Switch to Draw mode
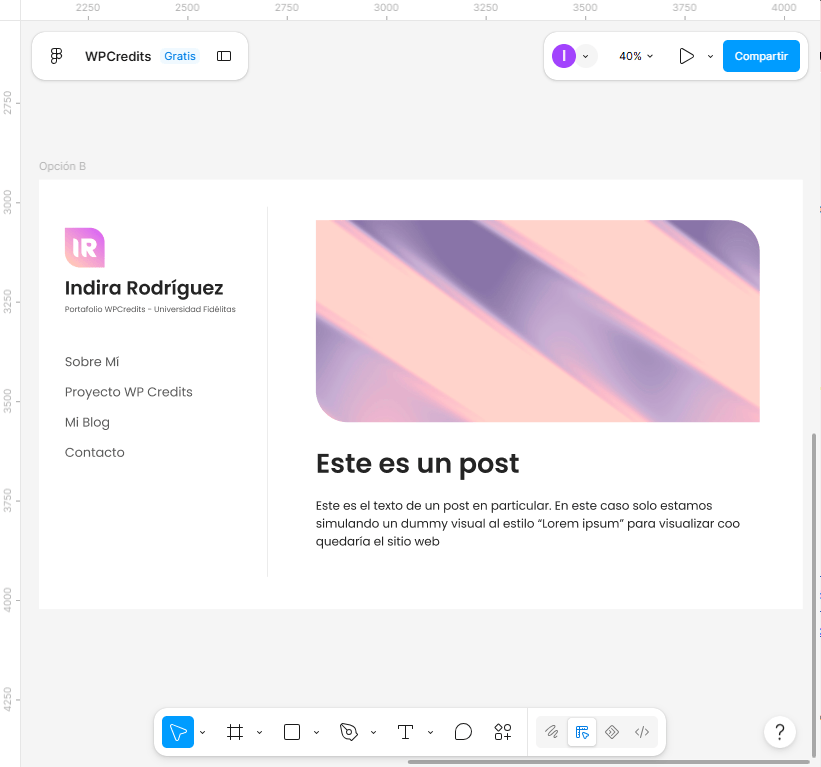Screen dimensions: 821x767 551,732
